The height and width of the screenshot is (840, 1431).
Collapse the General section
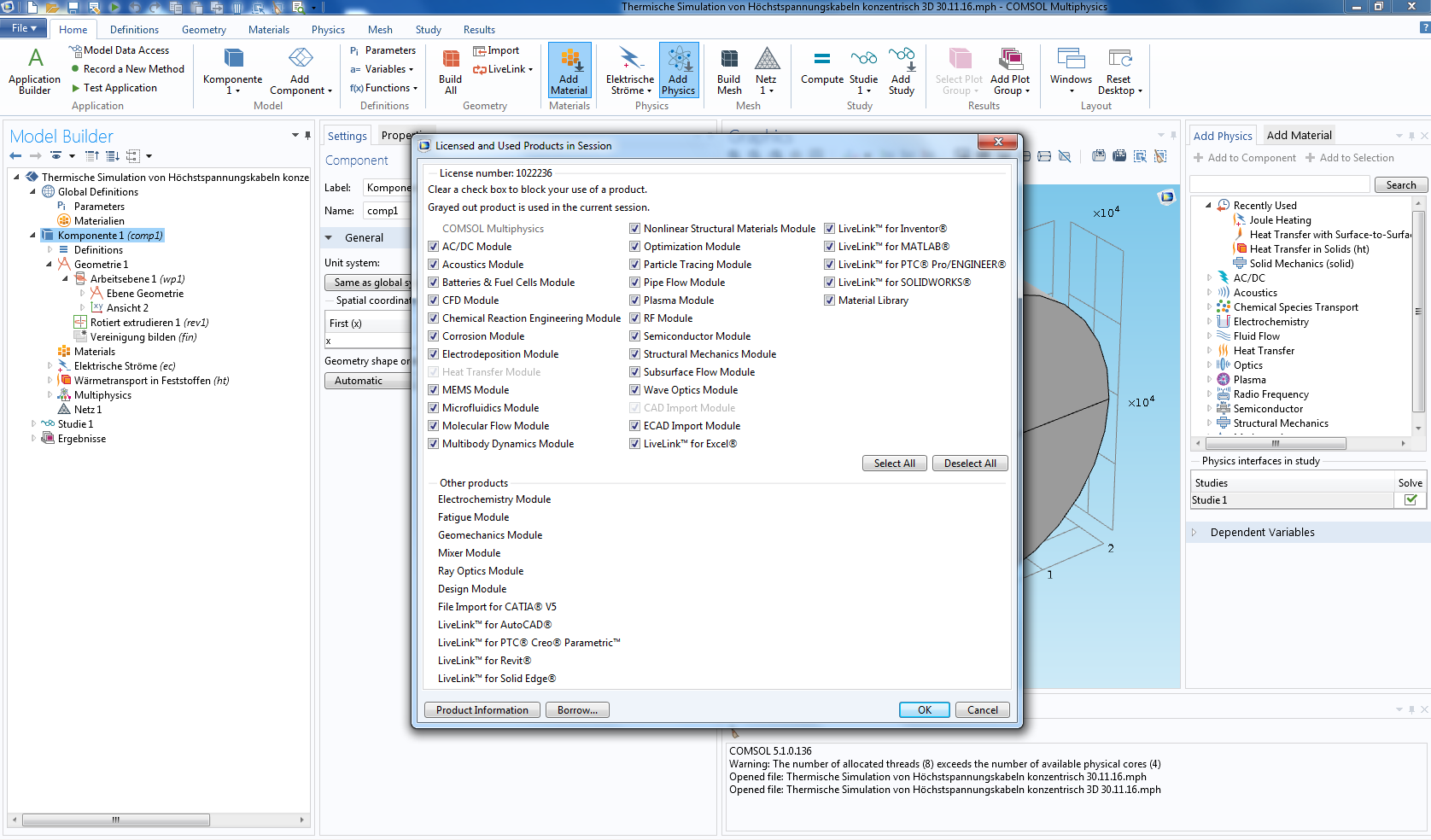coord(329,238)
